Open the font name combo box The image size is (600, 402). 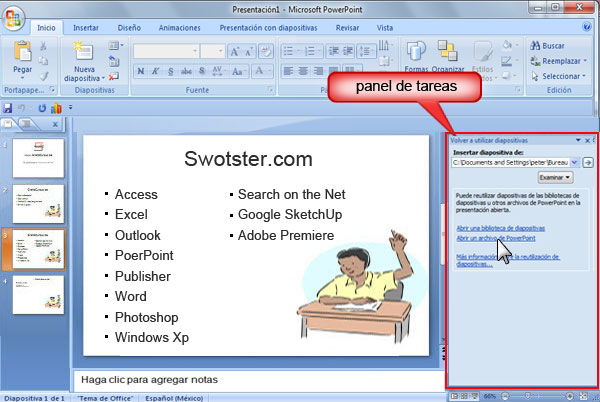point(166,51)
